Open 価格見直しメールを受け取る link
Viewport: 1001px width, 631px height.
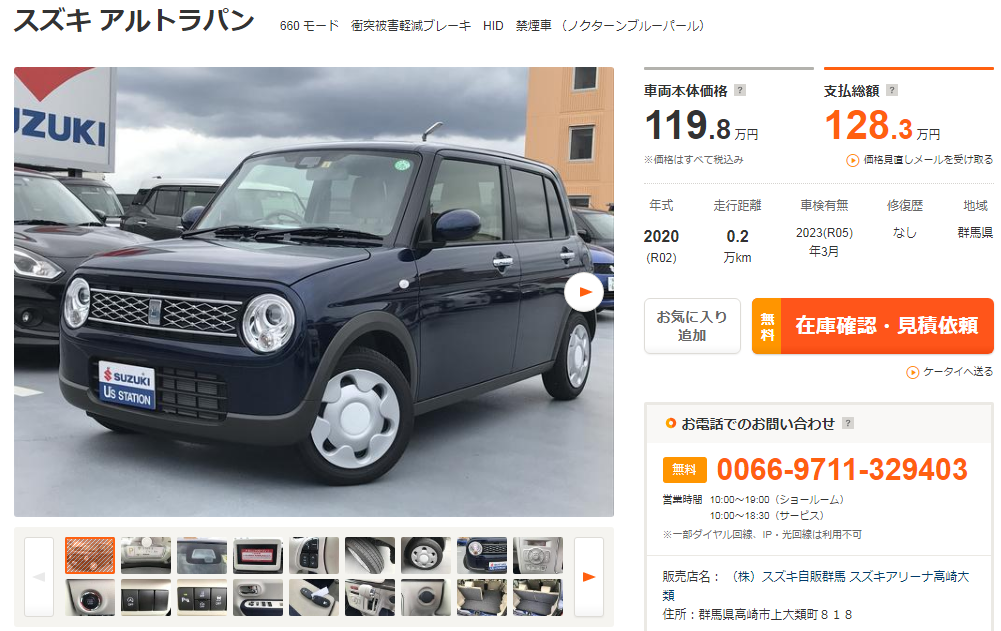click(x=928, y=160)
